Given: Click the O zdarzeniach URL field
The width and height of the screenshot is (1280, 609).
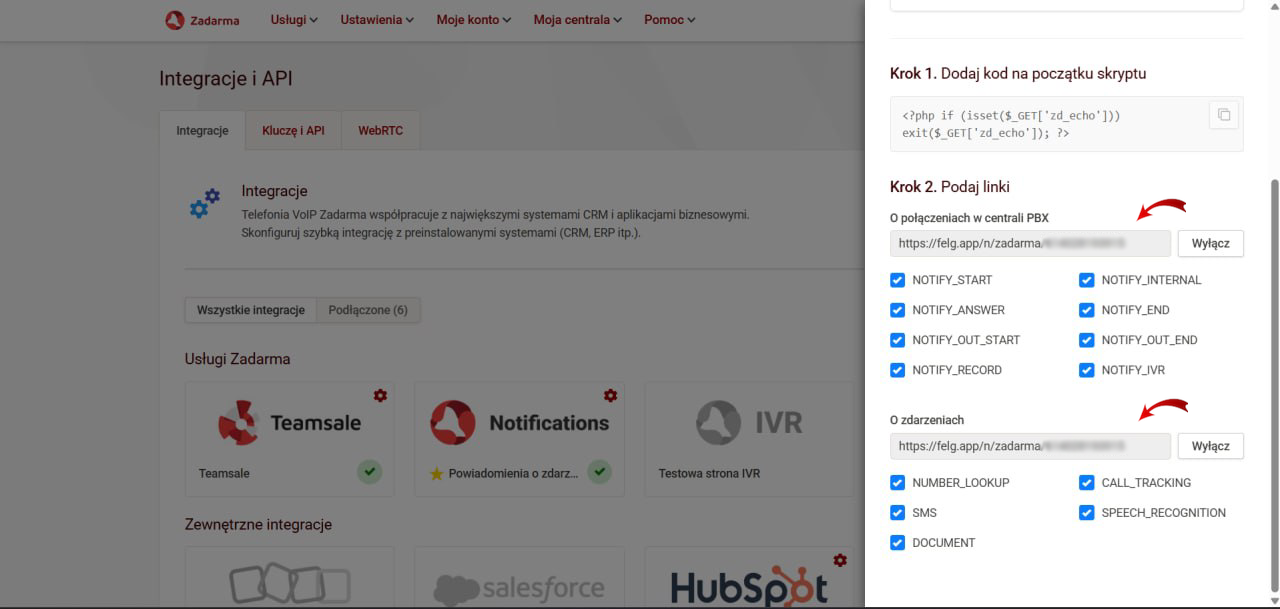Looking at the screenshot, I should (x=1030, y=446).
